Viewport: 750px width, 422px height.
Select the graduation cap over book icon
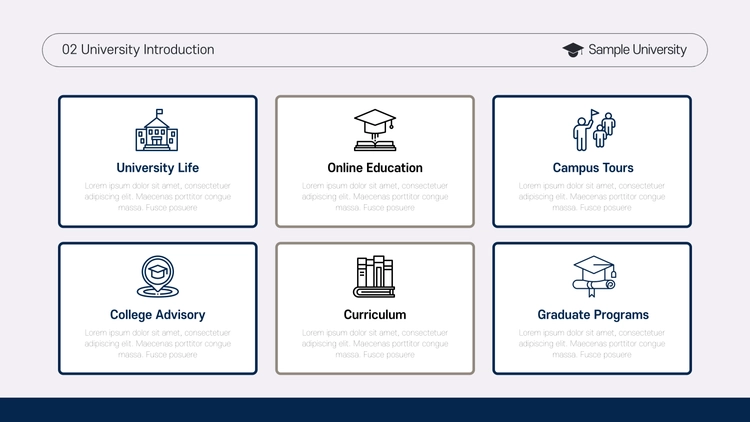(x=375, y=130)
